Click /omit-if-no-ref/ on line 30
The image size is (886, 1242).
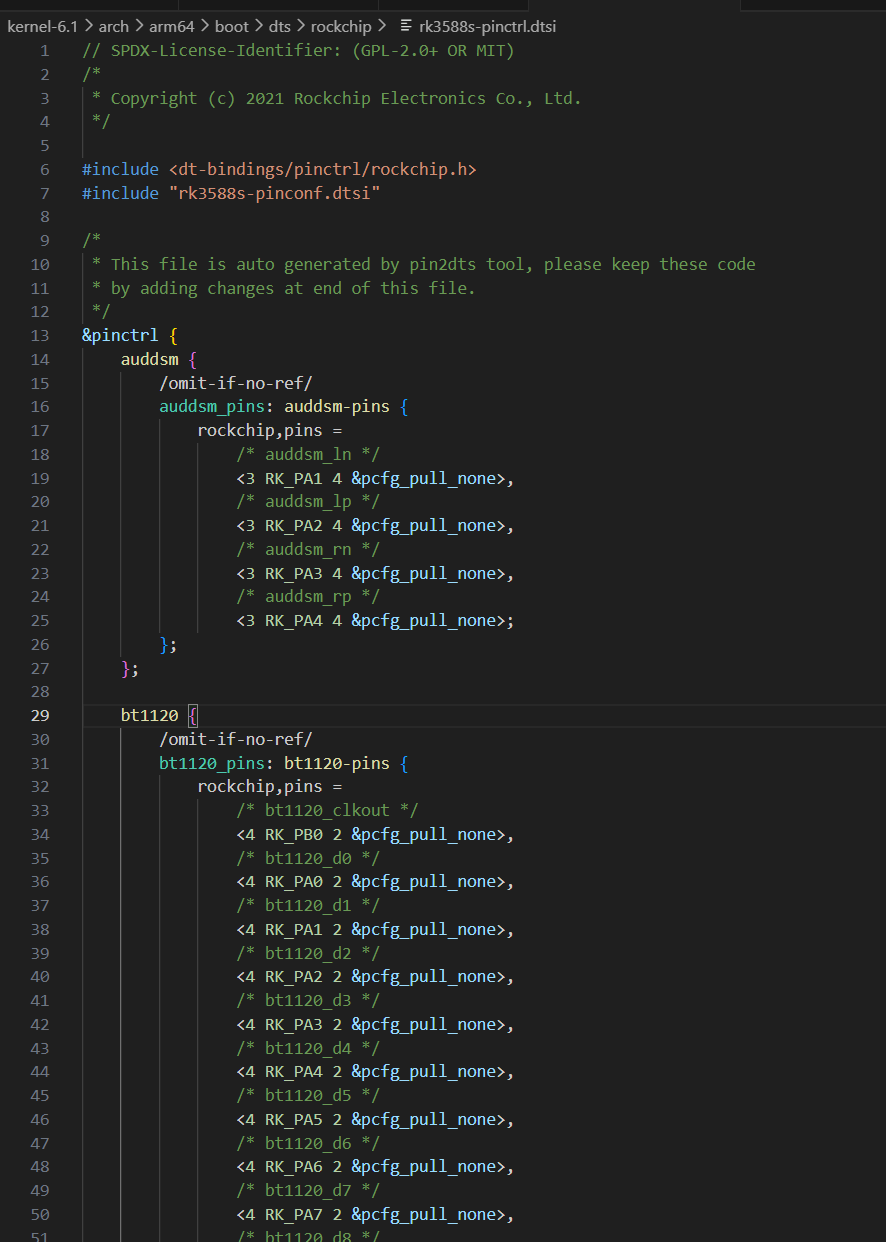coord(236,739)
